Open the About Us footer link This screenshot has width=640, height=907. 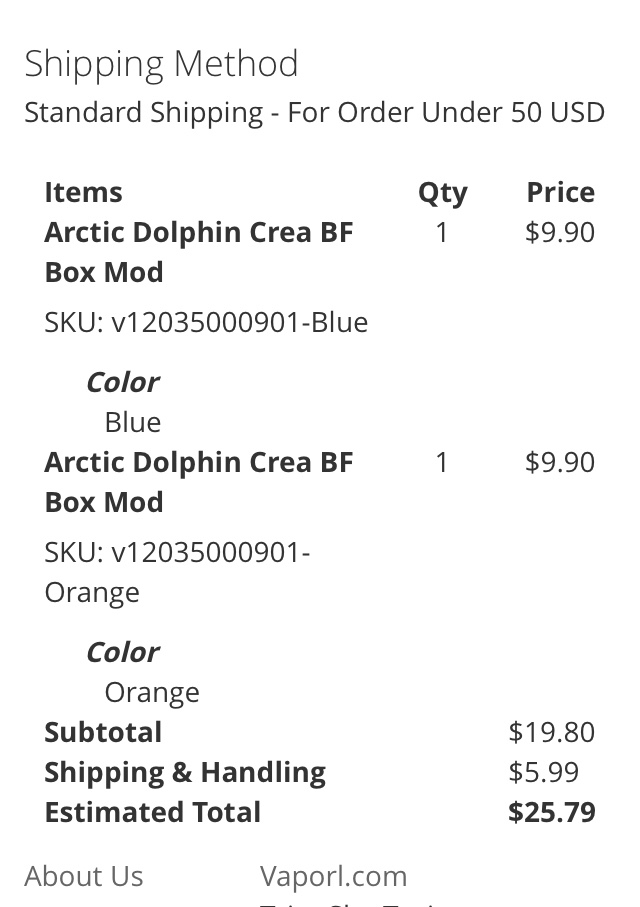tap(84, 876)
